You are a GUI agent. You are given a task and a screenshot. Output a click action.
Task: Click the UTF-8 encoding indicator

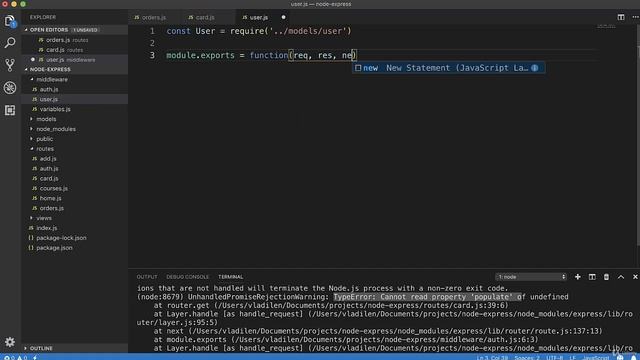click(x=554, y=358)
